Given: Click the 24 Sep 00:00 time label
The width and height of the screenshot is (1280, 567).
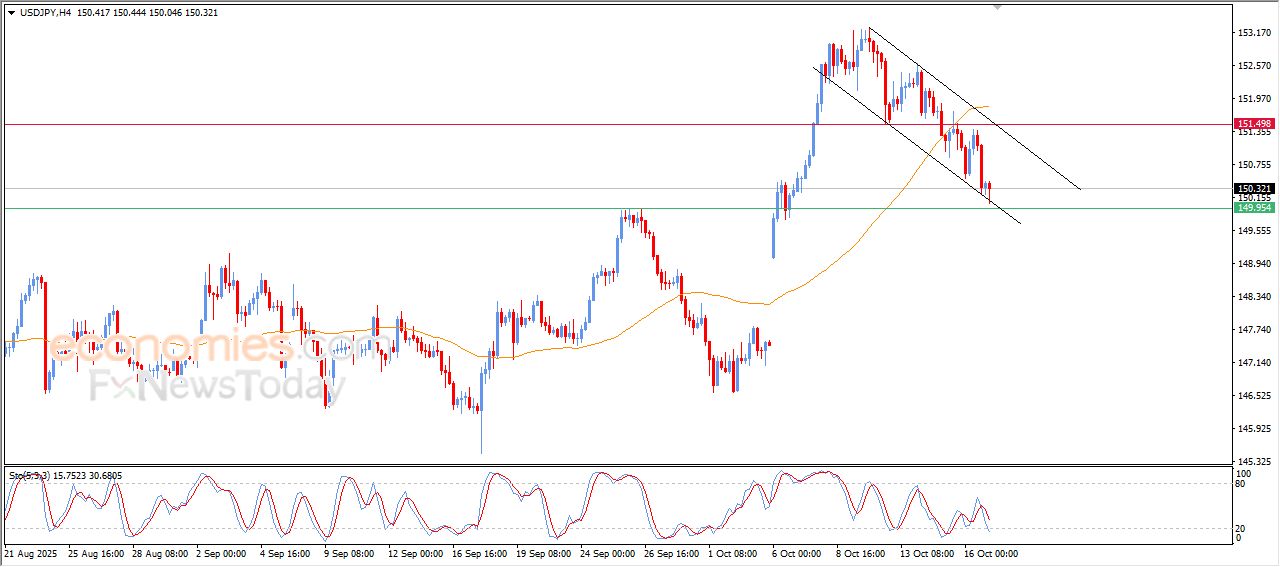Looking at the screenshot, I should coord(606,553).
